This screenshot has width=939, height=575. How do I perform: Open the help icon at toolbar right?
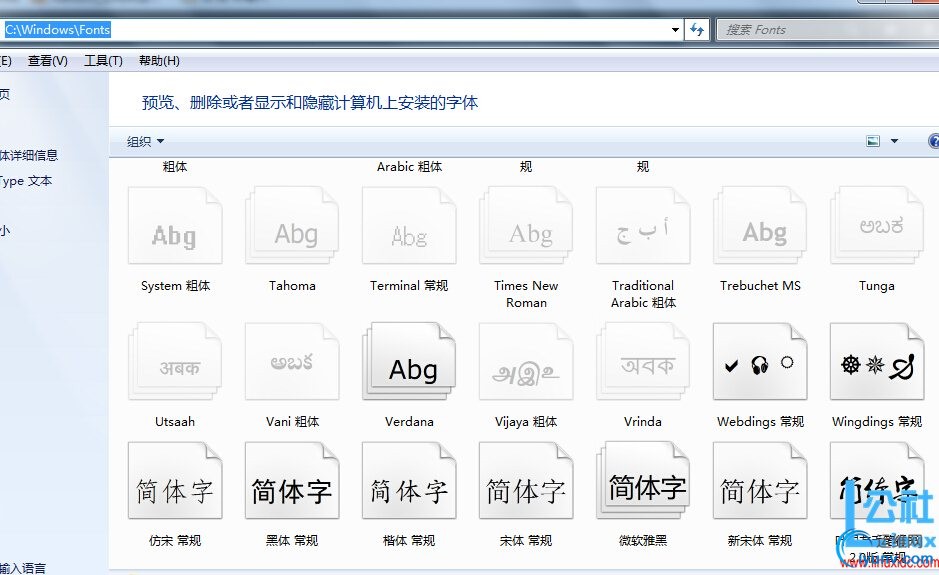pos(934,141)
